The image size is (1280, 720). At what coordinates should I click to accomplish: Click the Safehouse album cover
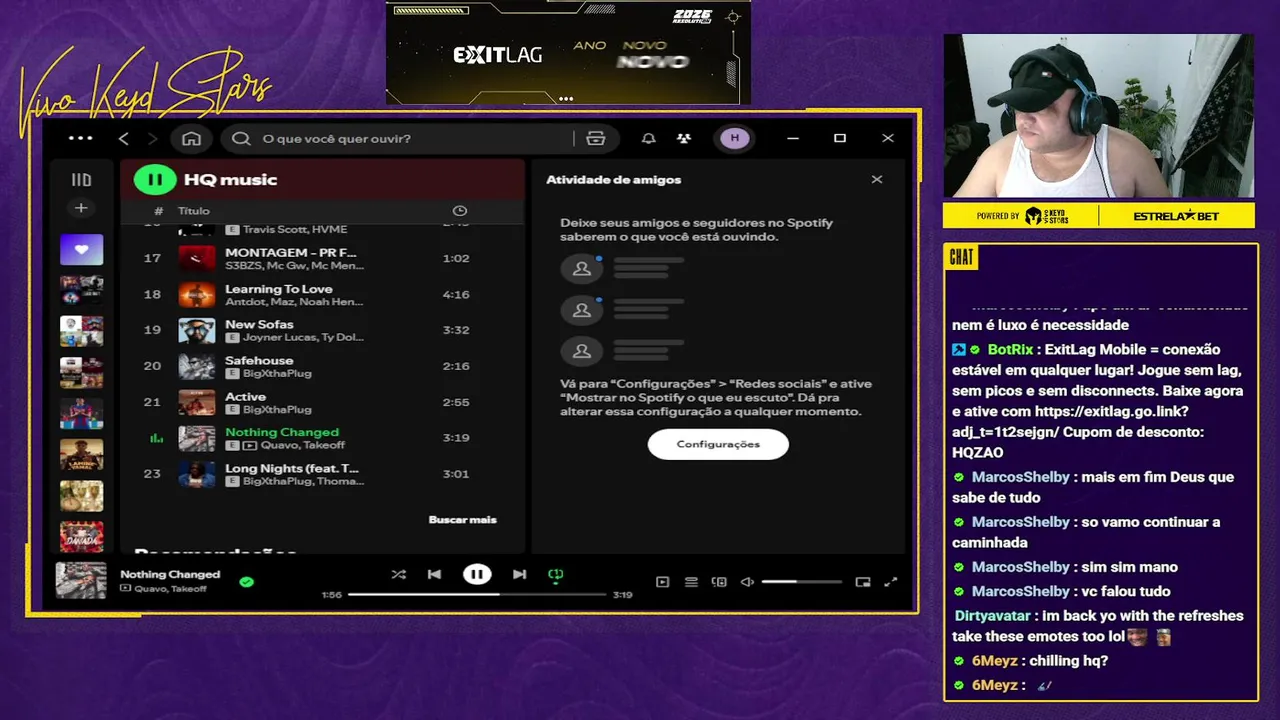[x=197, y=367]
